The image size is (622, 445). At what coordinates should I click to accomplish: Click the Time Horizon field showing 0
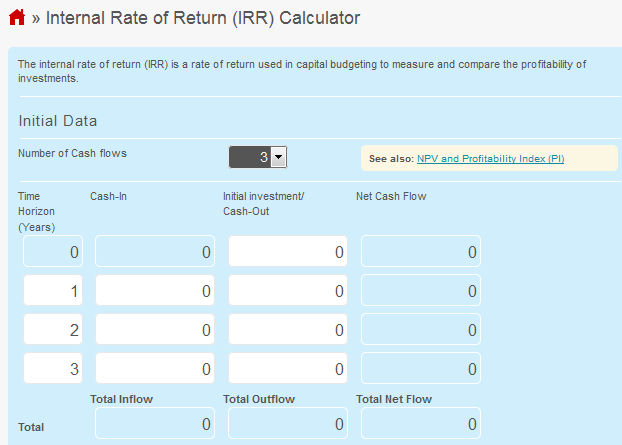click(53, 251)
